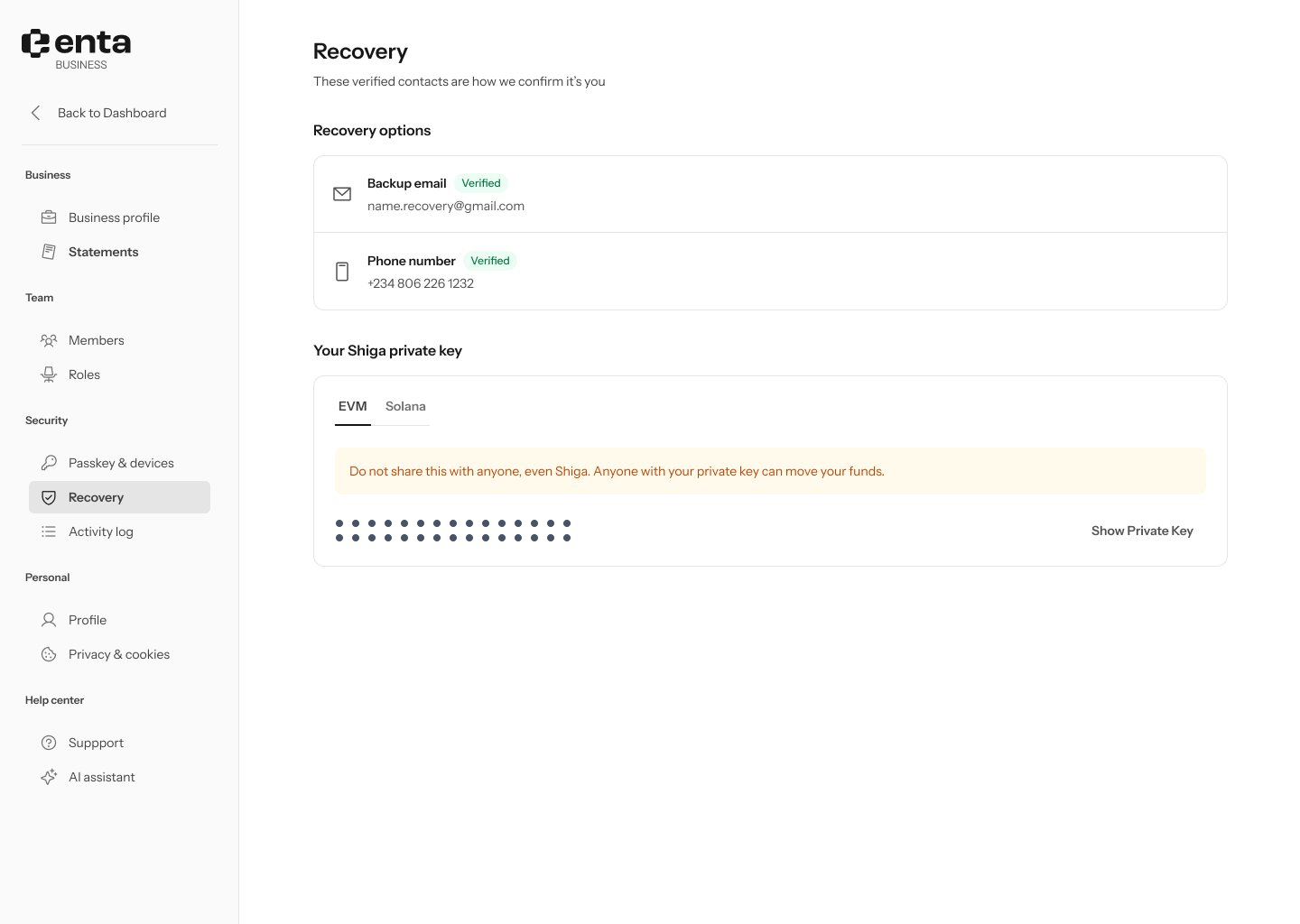Click the Support question mark icon
The width and height of the screenshot is (1300, 924).
click(x=49, y=743)
